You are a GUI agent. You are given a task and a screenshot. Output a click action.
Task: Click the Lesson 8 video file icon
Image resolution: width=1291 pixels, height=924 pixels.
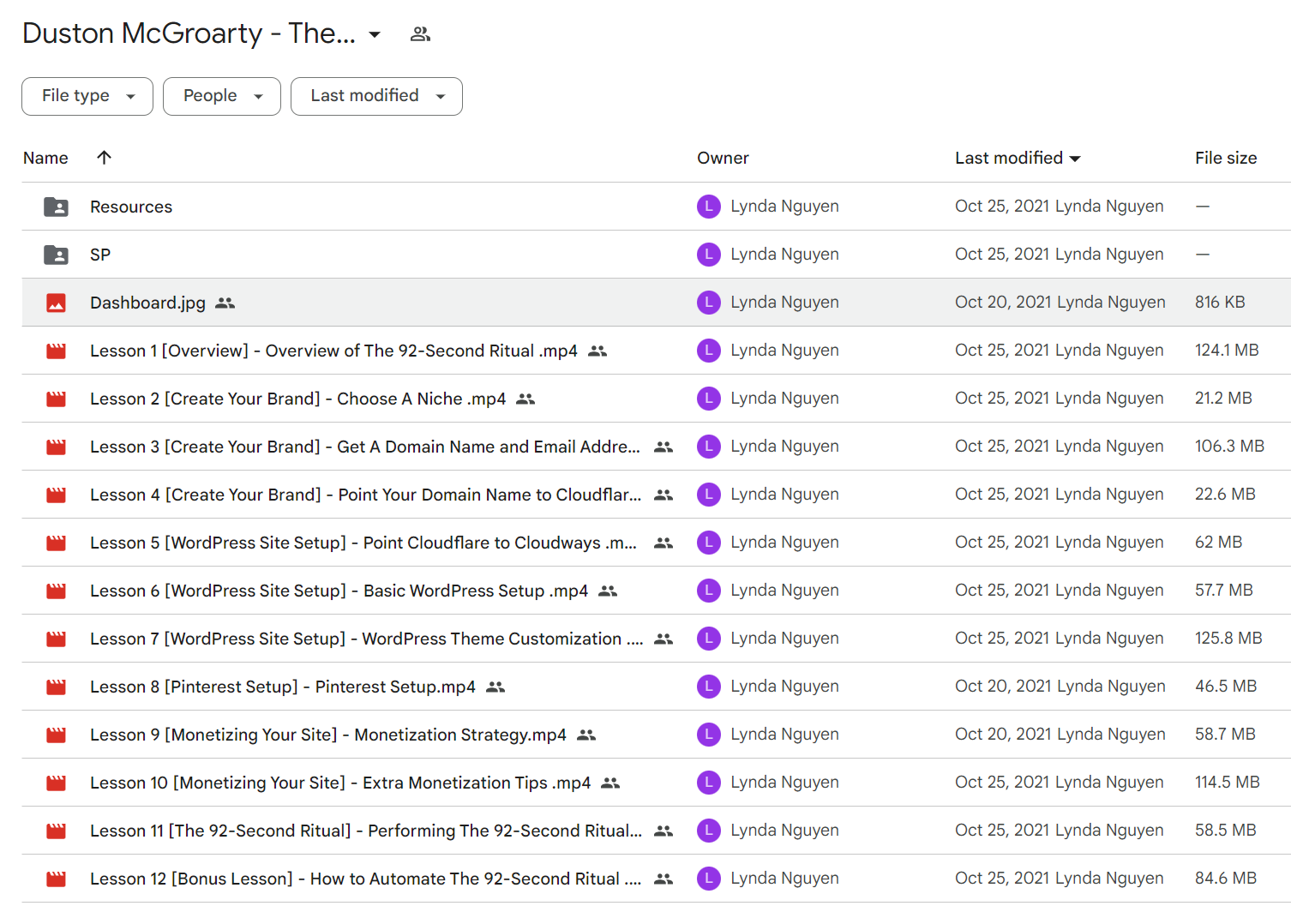click(x=56, y=687)
